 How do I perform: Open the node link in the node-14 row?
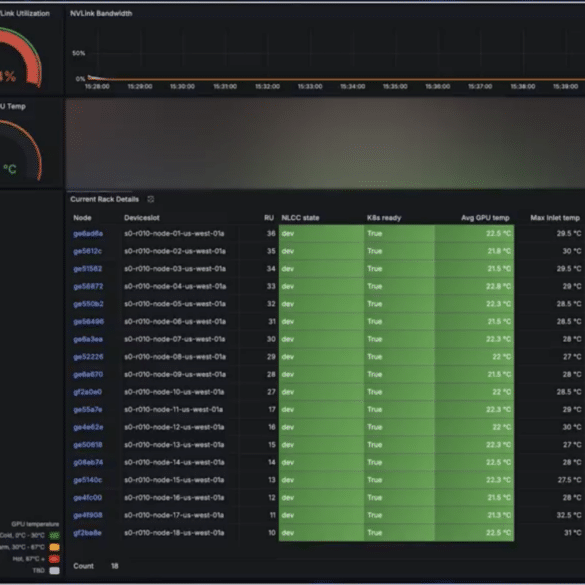(88, 463)
